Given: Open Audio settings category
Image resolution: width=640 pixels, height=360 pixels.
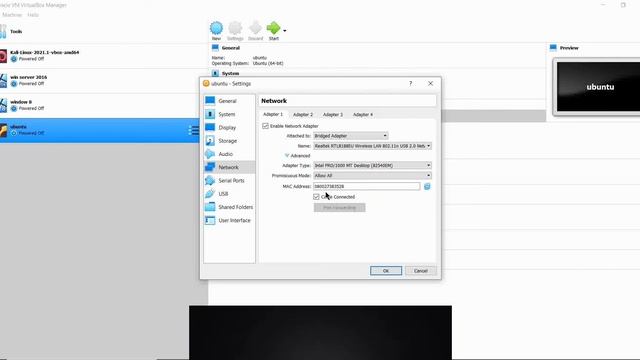Looking at the screenshot, I should point(229,154).
